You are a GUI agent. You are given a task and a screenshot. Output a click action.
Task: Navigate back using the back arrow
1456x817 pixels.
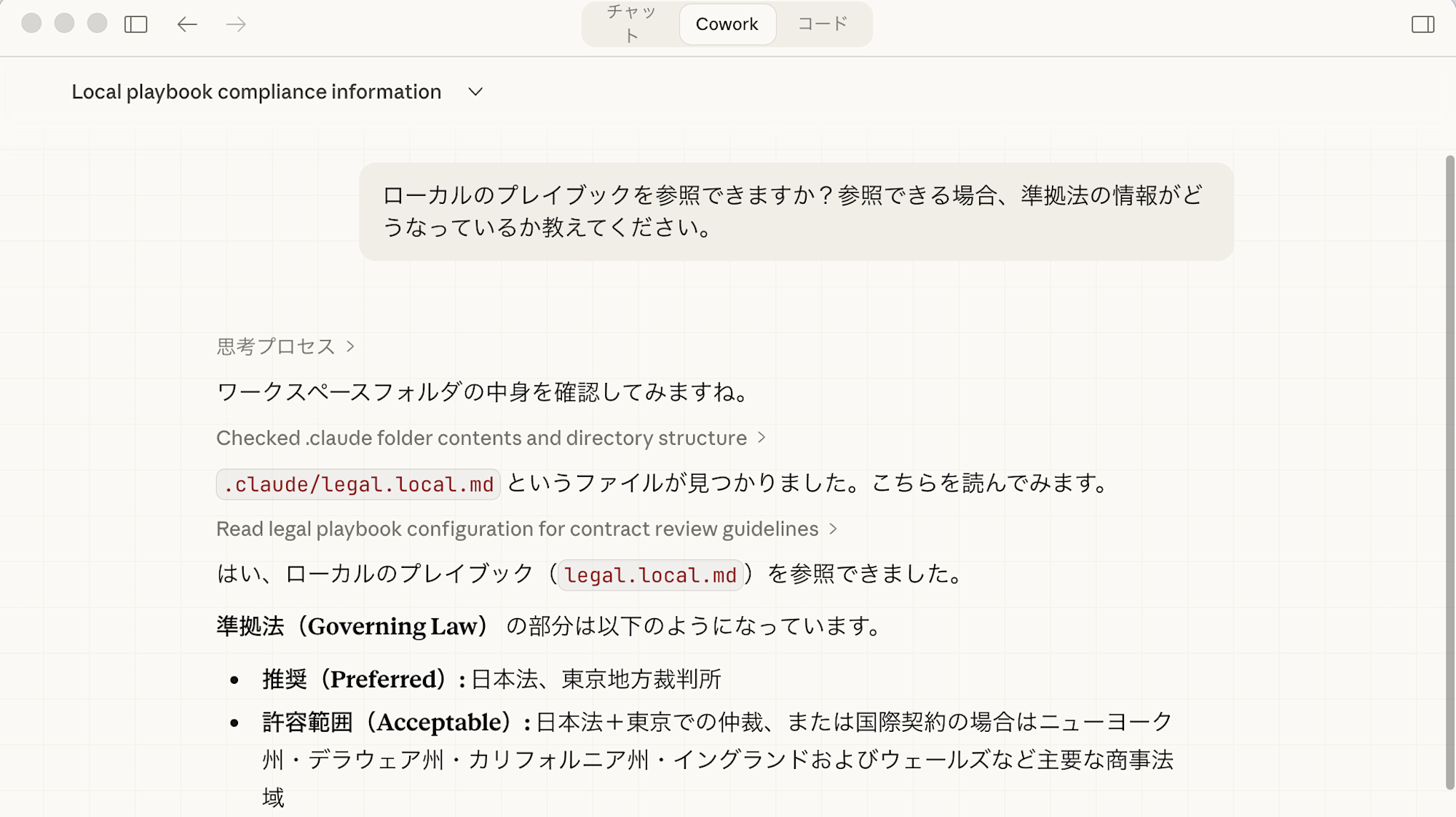pos(187,24)
